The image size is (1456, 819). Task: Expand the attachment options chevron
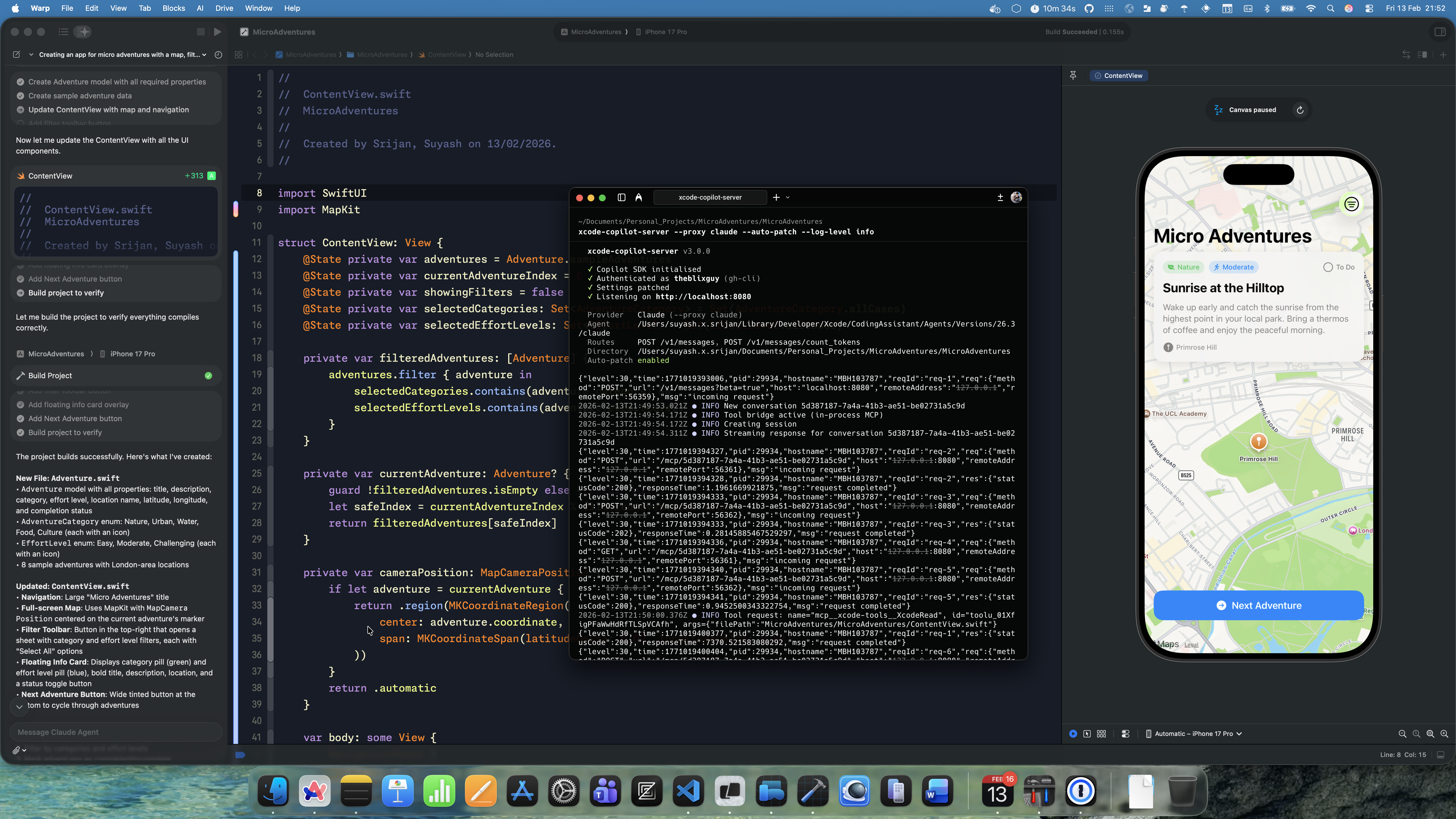24,750
